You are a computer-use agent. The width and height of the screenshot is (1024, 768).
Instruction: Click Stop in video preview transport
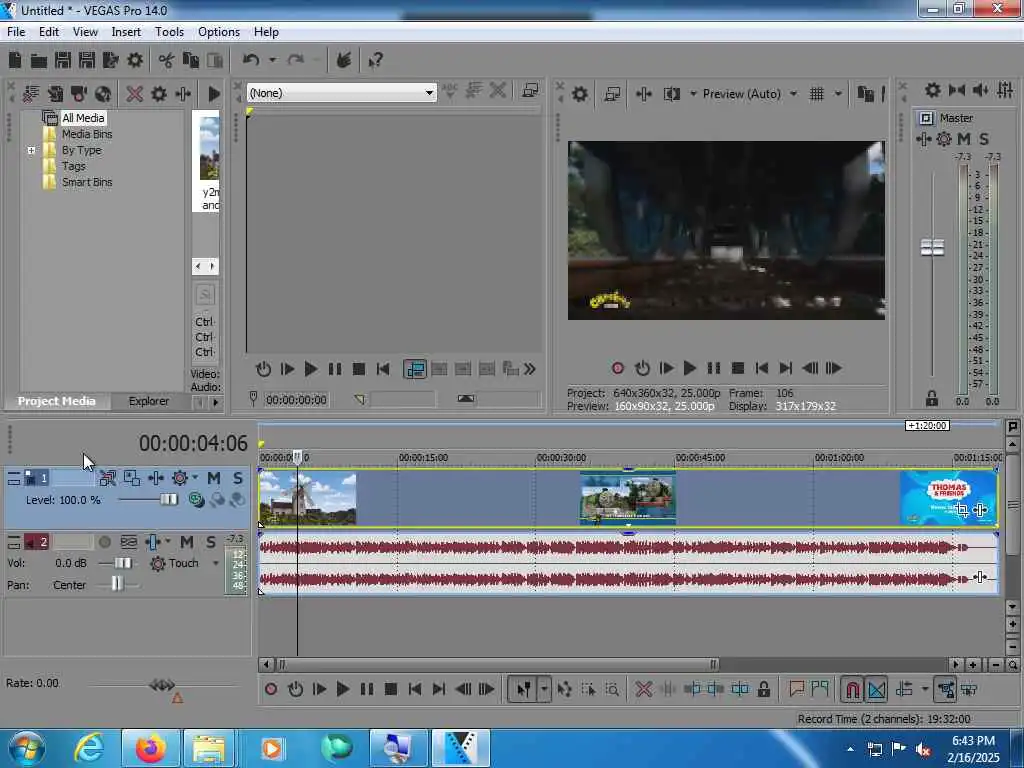tap(738, 368)
